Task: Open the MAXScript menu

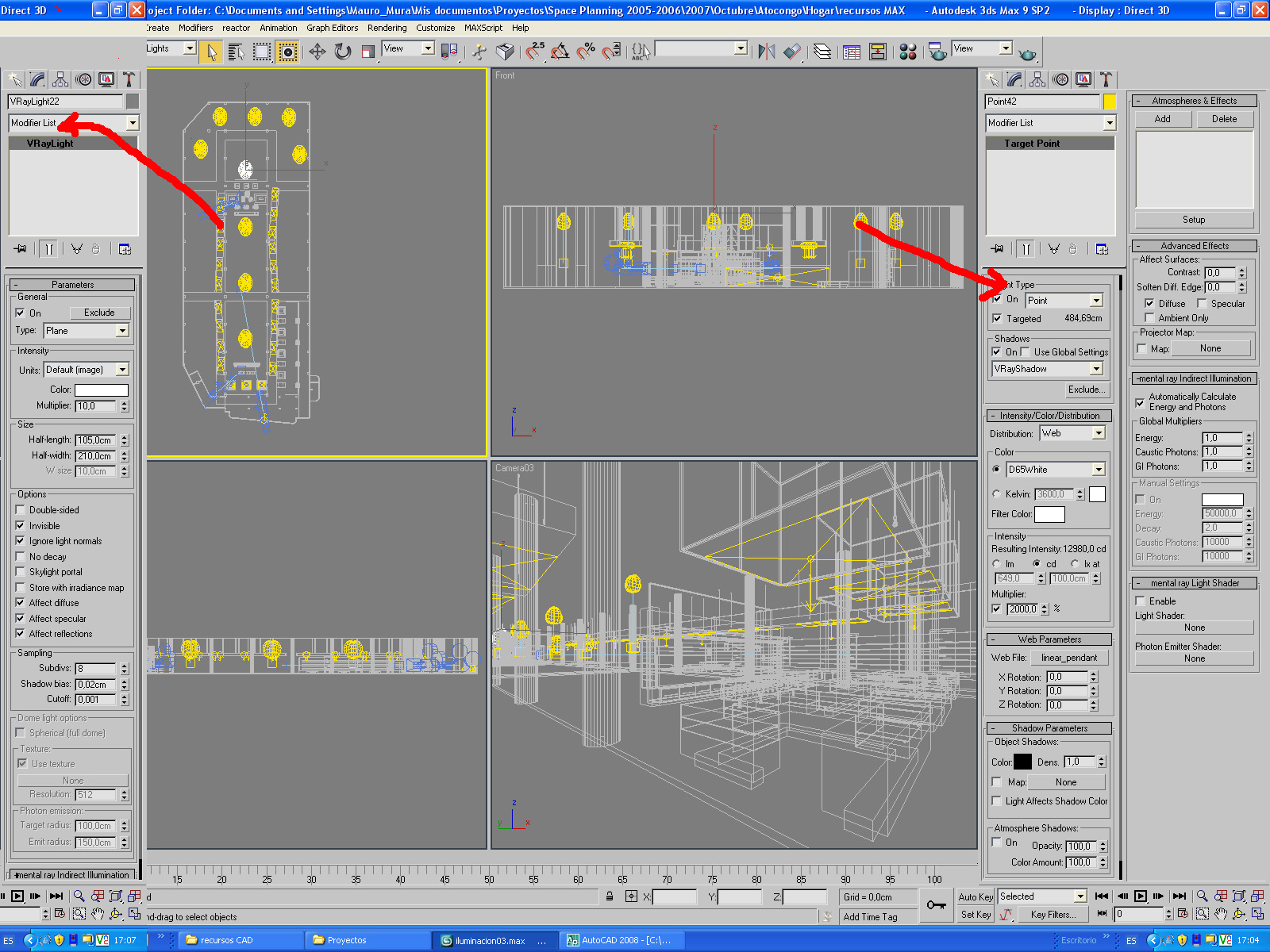Action: tap(483, 28)
